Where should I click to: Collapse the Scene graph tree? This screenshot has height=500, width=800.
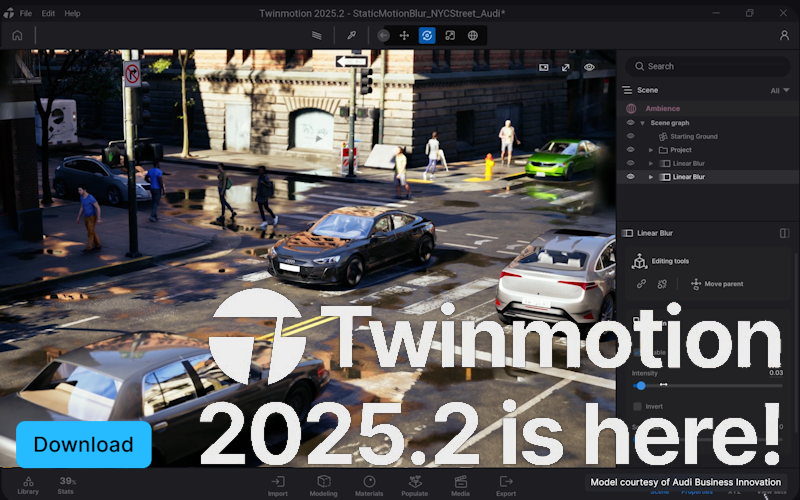pos(642,123)
